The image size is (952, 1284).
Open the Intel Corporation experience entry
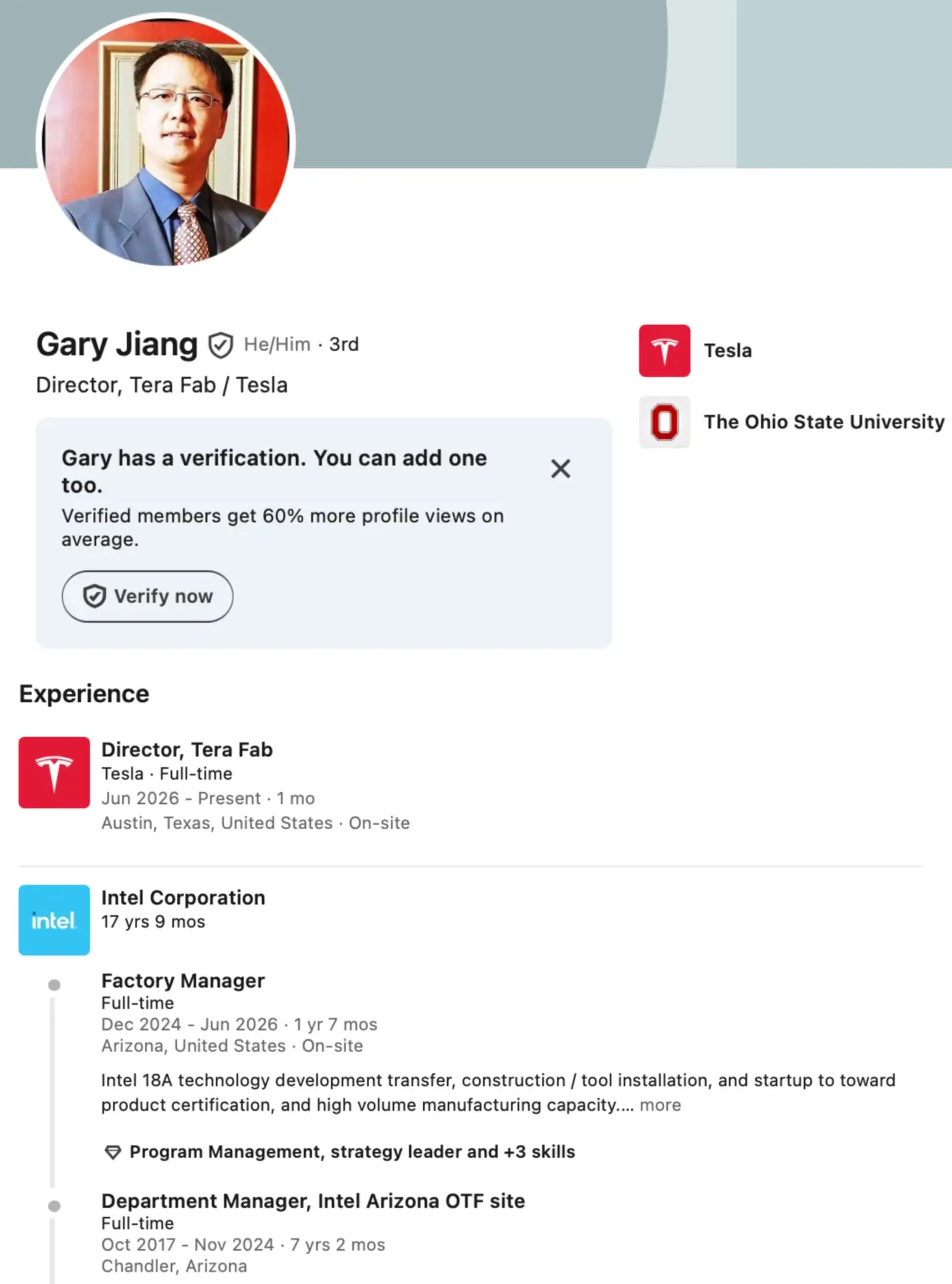(183, 897)
